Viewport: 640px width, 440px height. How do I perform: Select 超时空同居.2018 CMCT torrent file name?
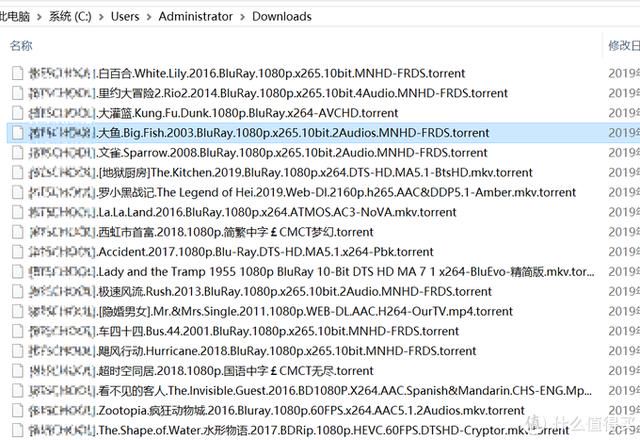point(200,371)
